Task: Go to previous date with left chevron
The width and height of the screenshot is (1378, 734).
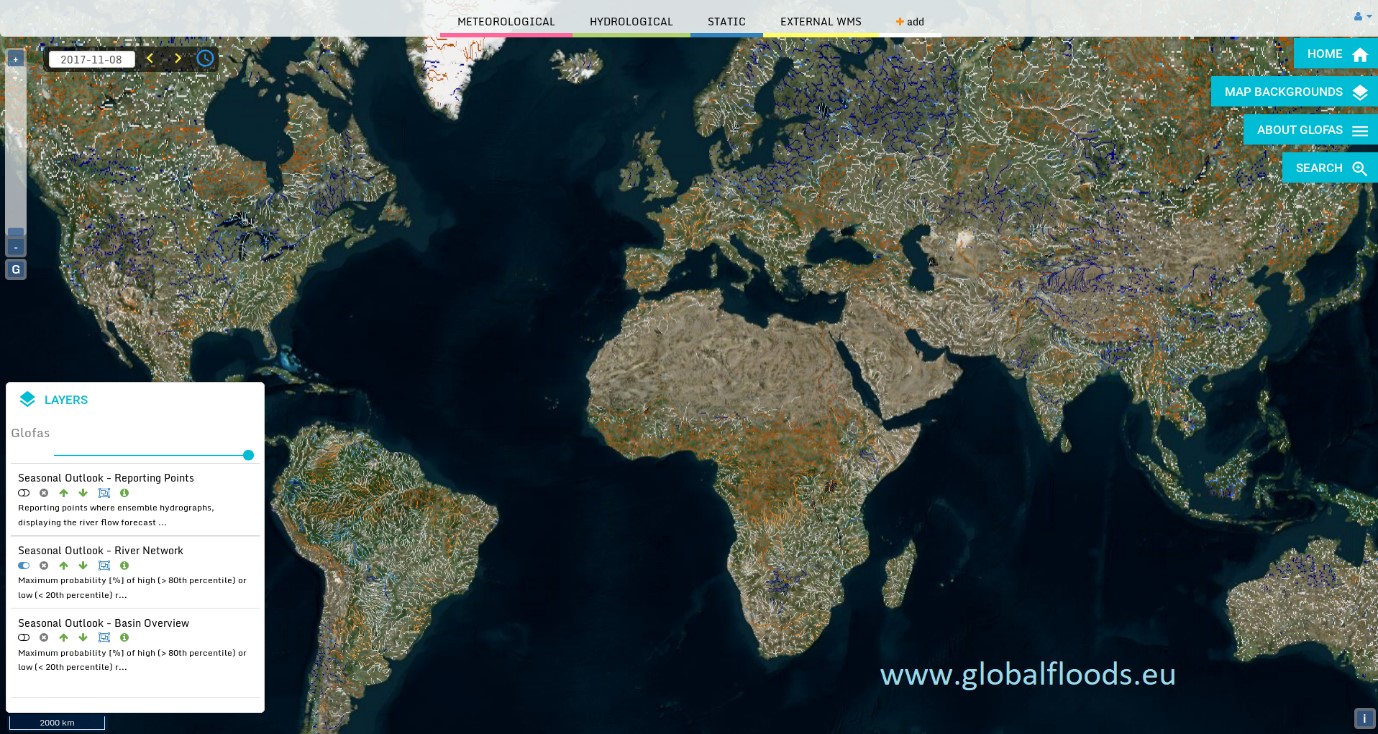Action: [150, 58]
